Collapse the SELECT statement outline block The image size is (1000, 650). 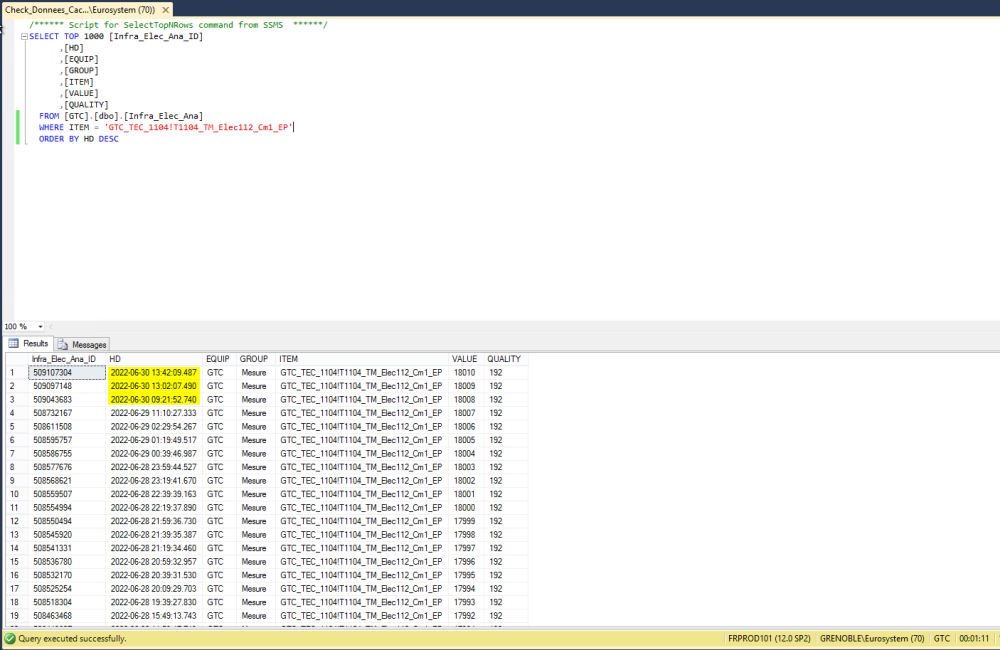coord(23,36)
